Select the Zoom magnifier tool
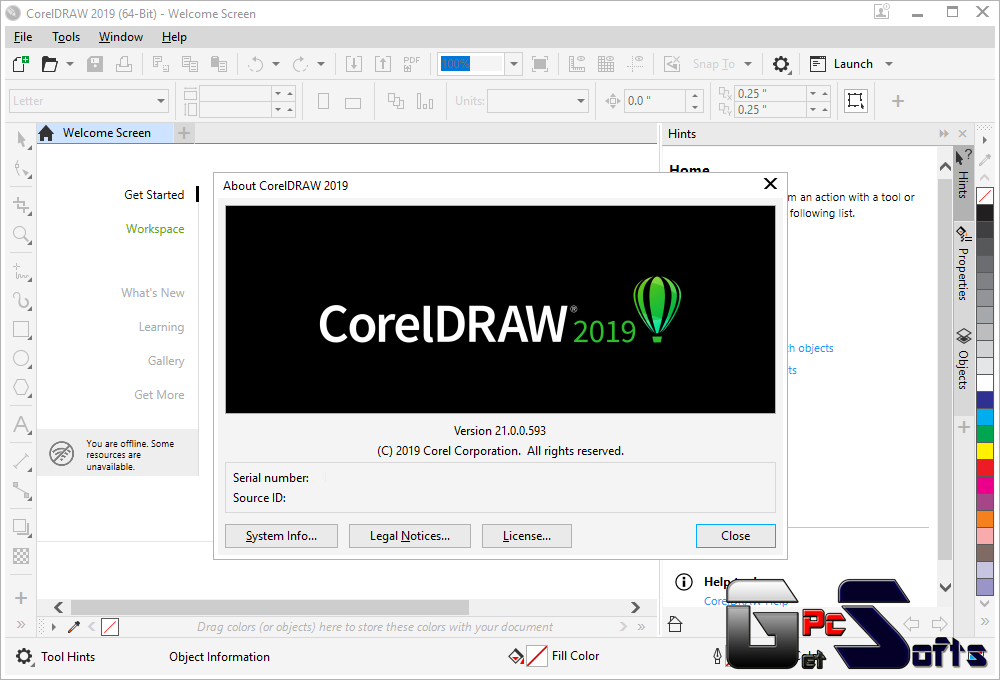 point(22,235)
